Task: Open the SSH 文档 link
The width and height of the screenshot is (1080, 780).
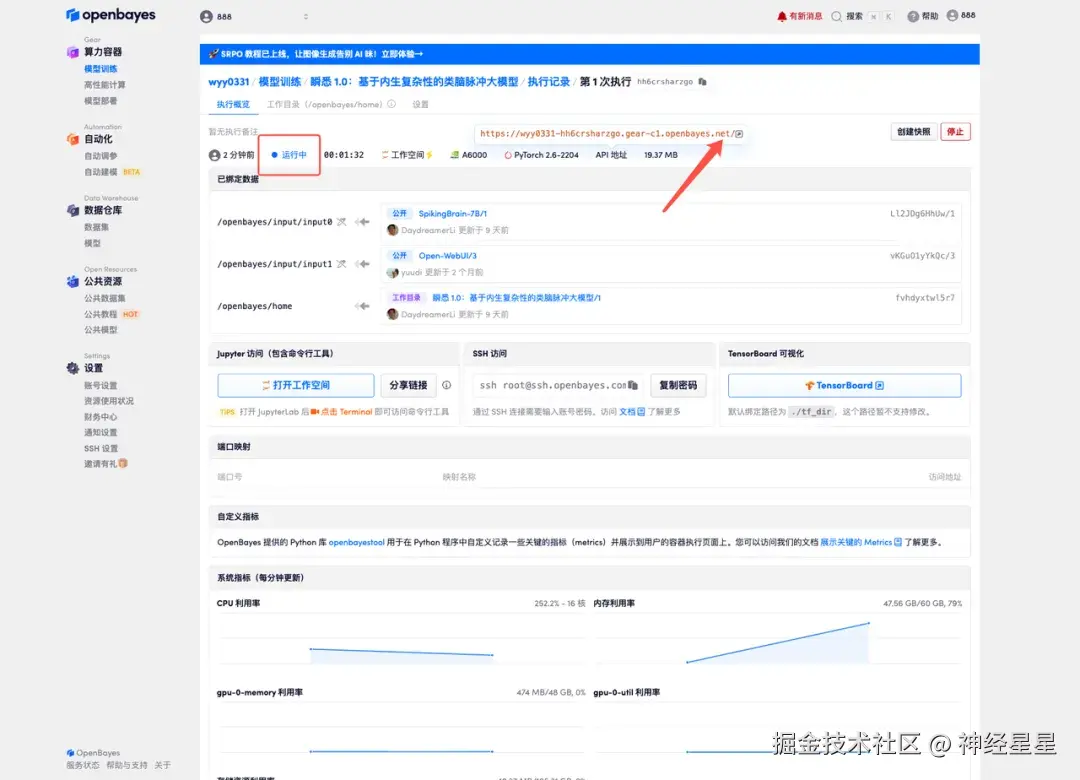Action: (632, 411)
